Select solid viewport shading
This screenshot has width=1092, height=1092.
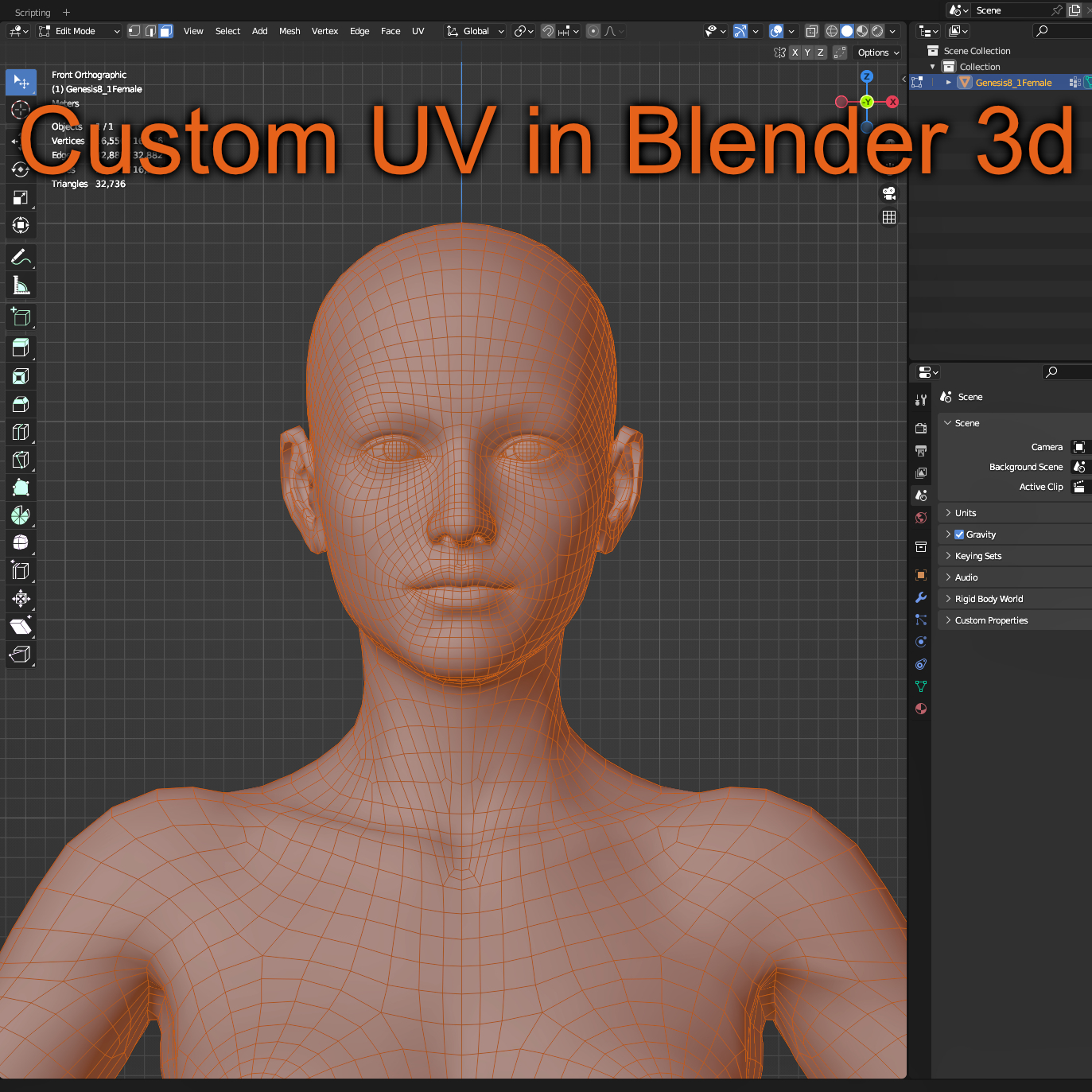pyautogui.click(x=847, y=31)
